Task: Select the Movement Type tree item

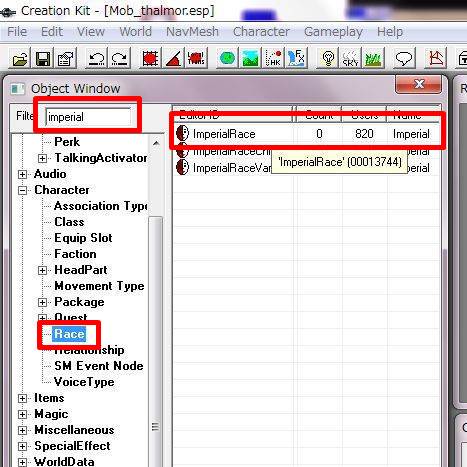Action: [x=99, y=286]
